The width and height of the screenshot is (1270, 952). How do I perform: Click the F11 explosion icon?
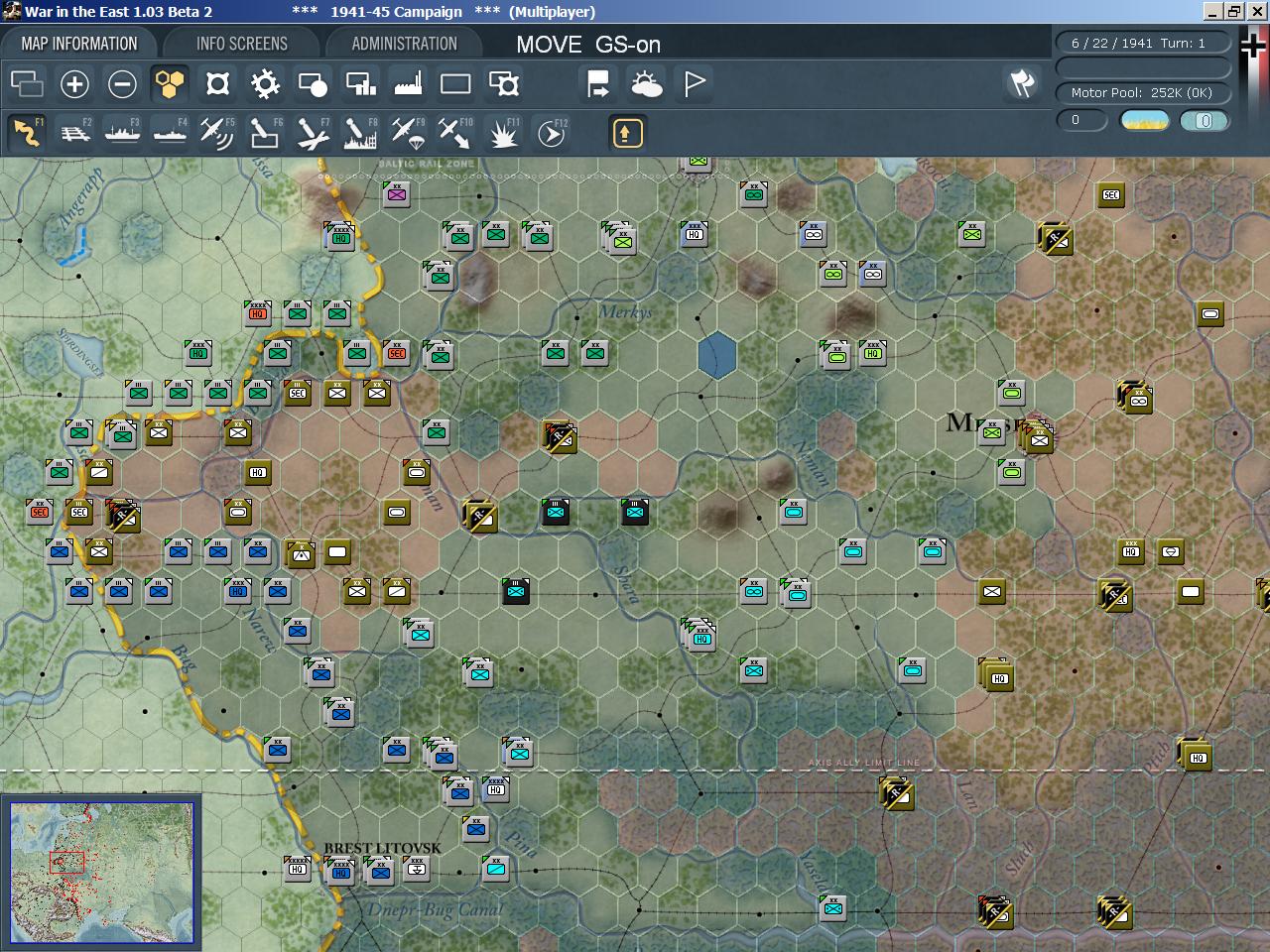click(x=504, y=133)
